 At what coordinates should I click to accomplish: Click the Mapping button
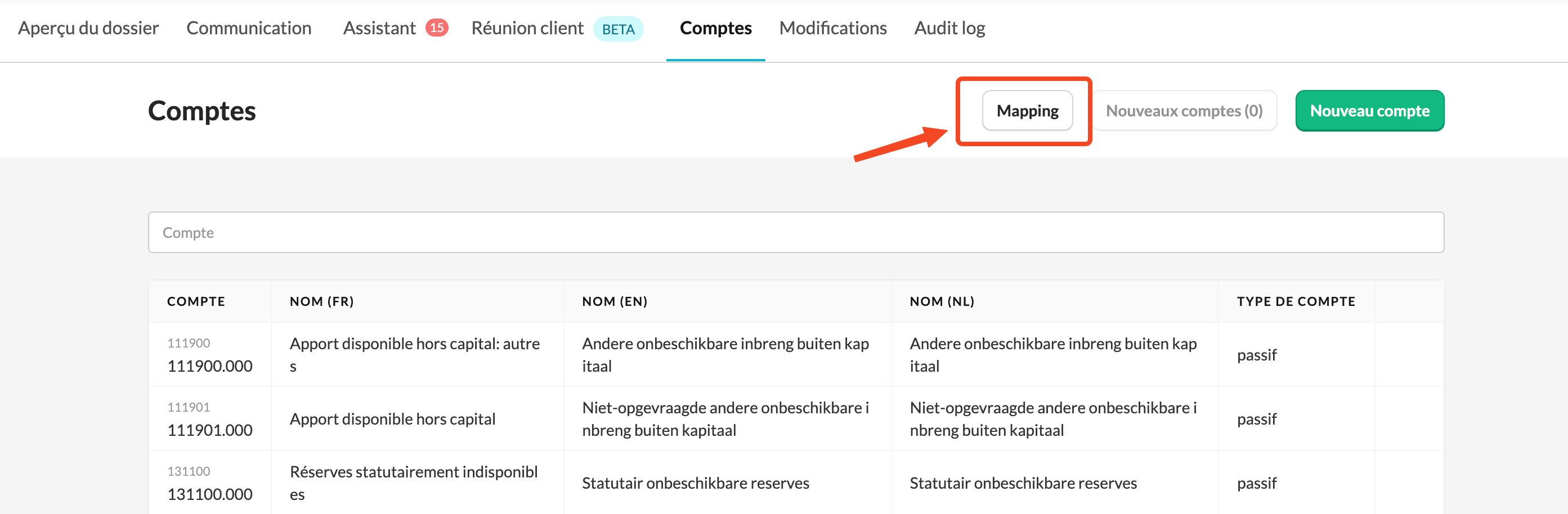tap(1027, 111)
